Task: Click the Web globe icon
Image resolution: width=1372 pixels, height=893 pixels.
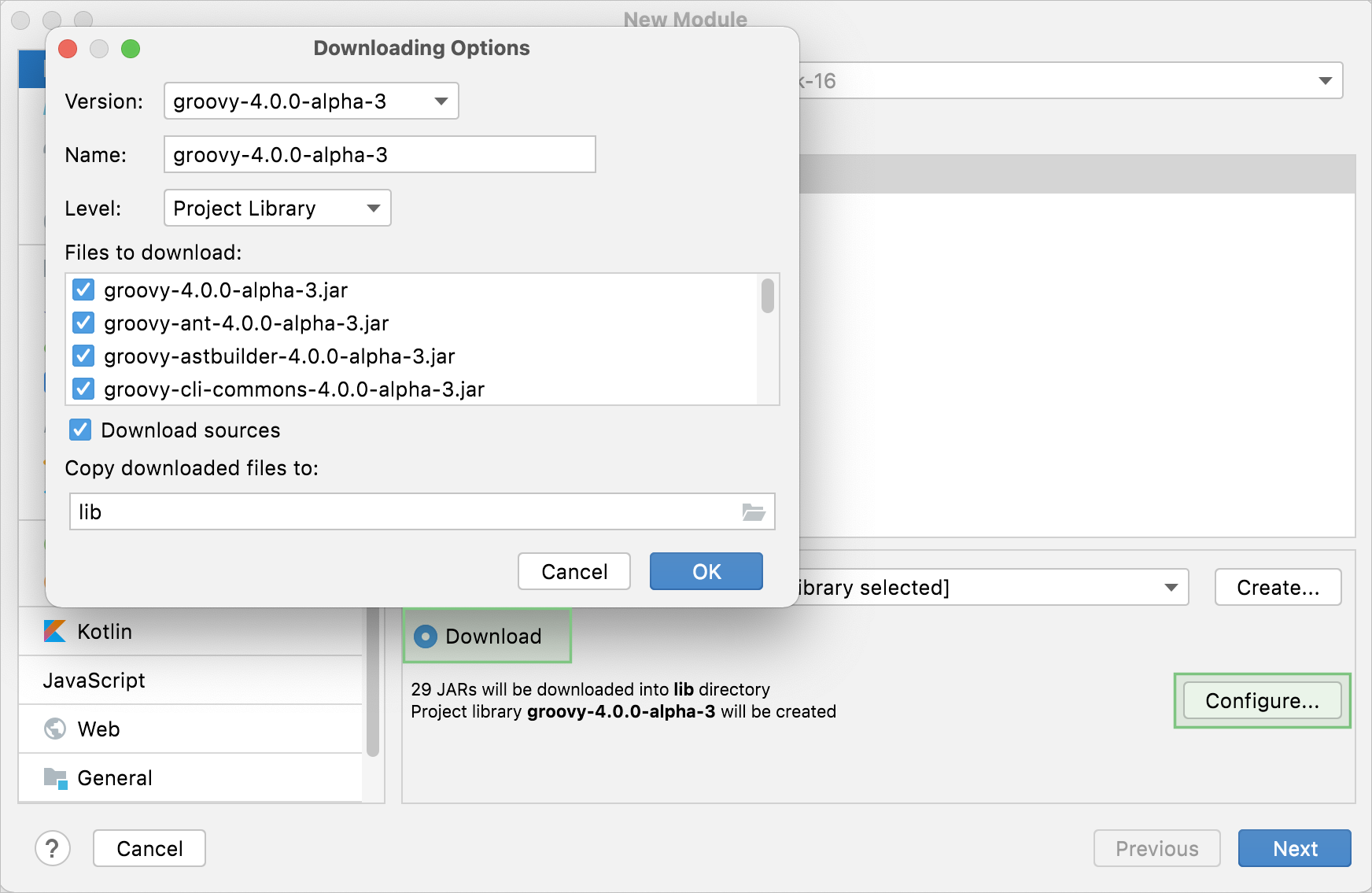Action: (55, 729)
